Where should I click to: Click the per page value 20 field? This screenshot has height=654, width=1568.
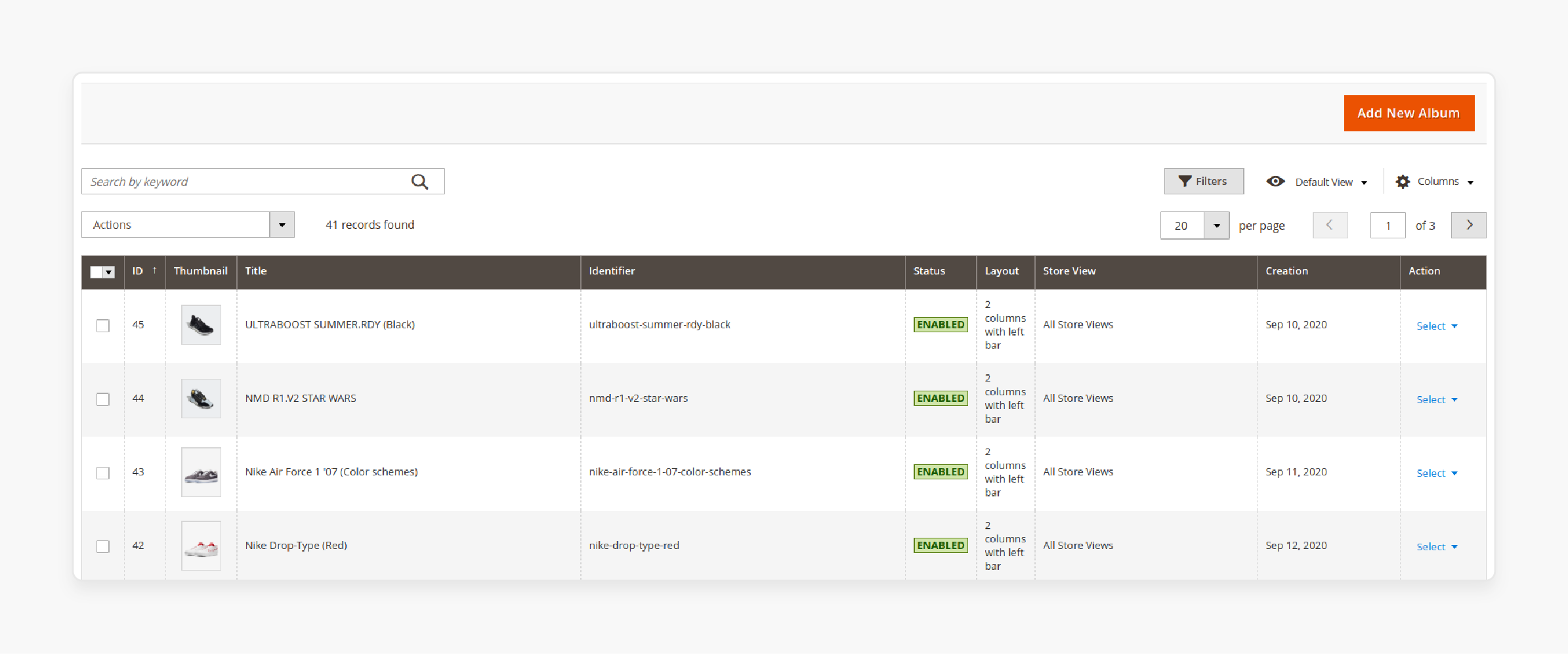(x=1182, y=226)
